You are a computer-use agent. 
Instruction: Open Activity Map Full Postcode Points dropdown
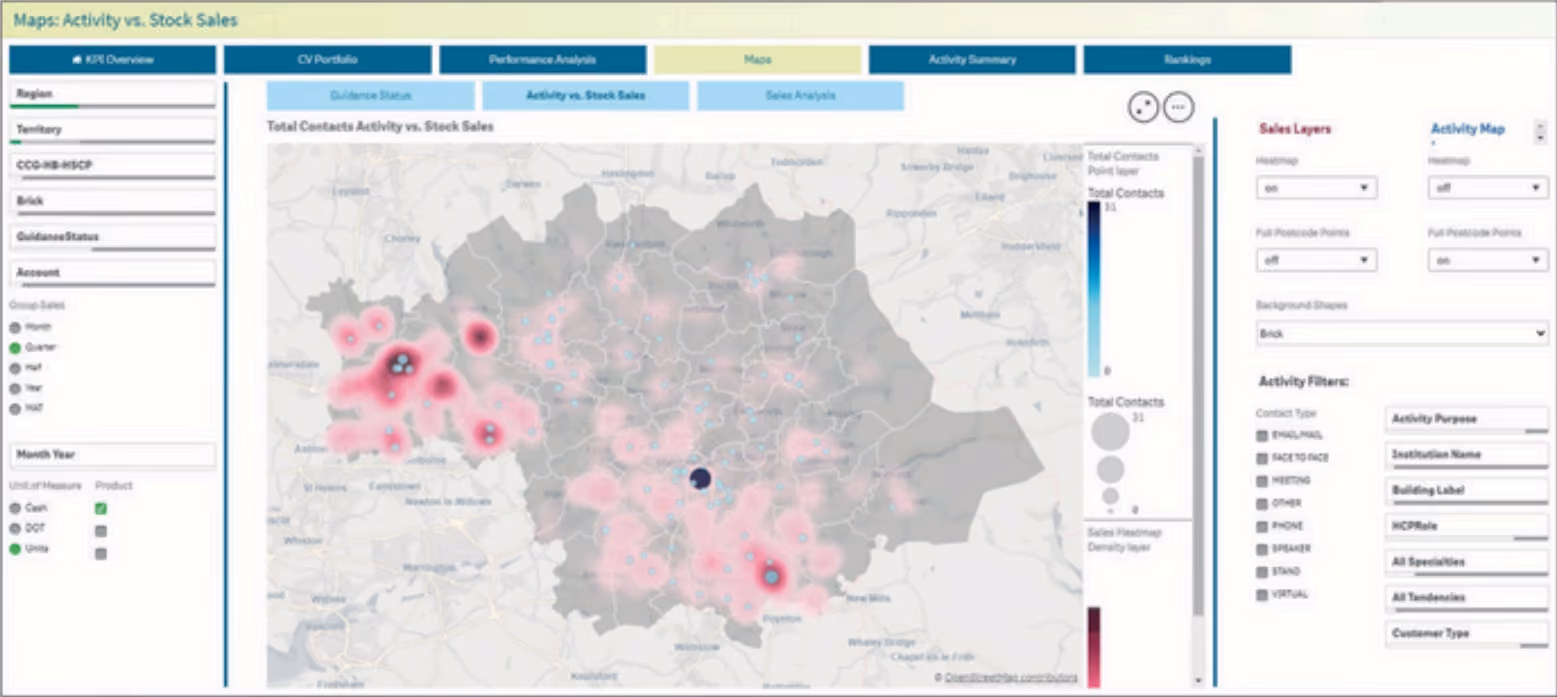[1488, 260]
